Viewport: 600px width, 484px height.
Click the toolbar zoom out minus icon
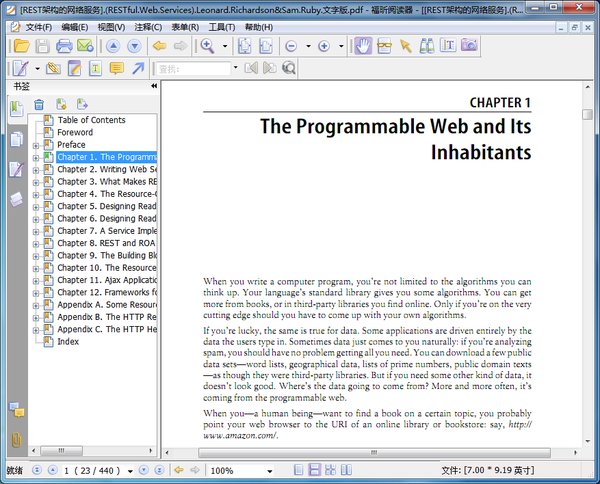[x=291, y=46]
